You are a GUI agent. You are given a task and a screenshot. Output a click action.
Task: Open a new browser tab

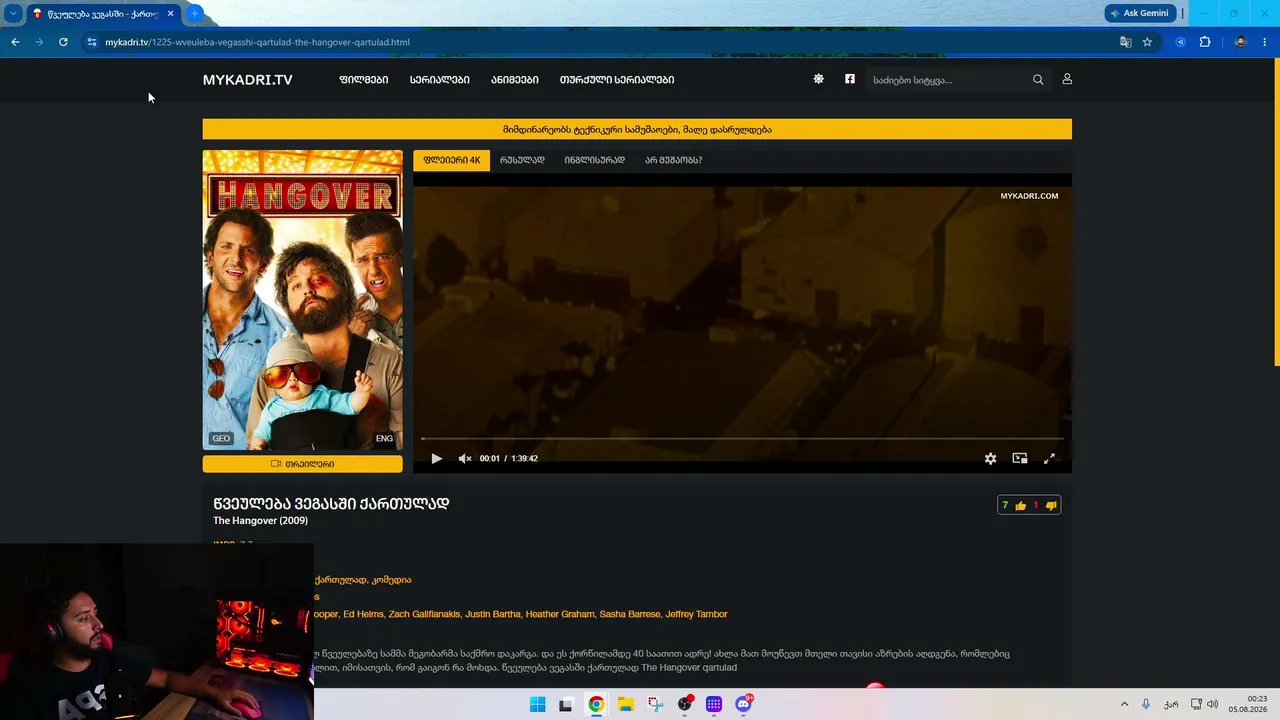click(x=194, y=14)
